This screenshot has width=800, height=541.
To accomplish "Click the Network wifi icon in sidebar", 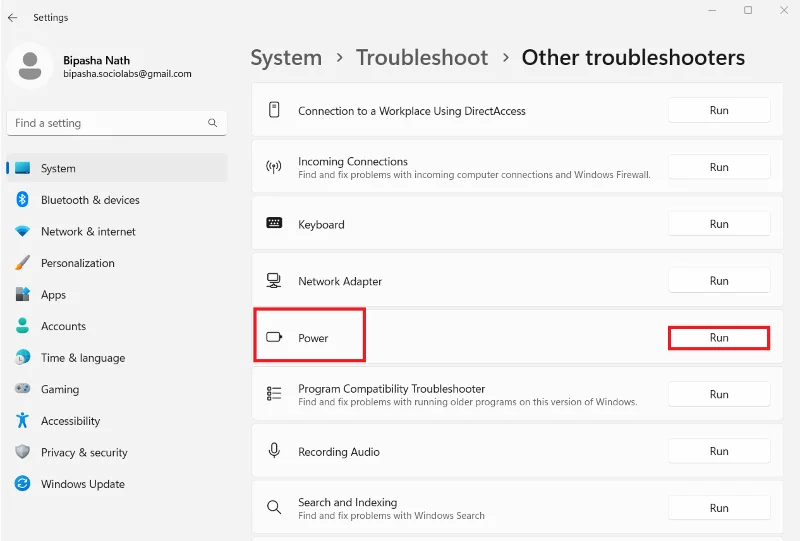I will (22, 231).
